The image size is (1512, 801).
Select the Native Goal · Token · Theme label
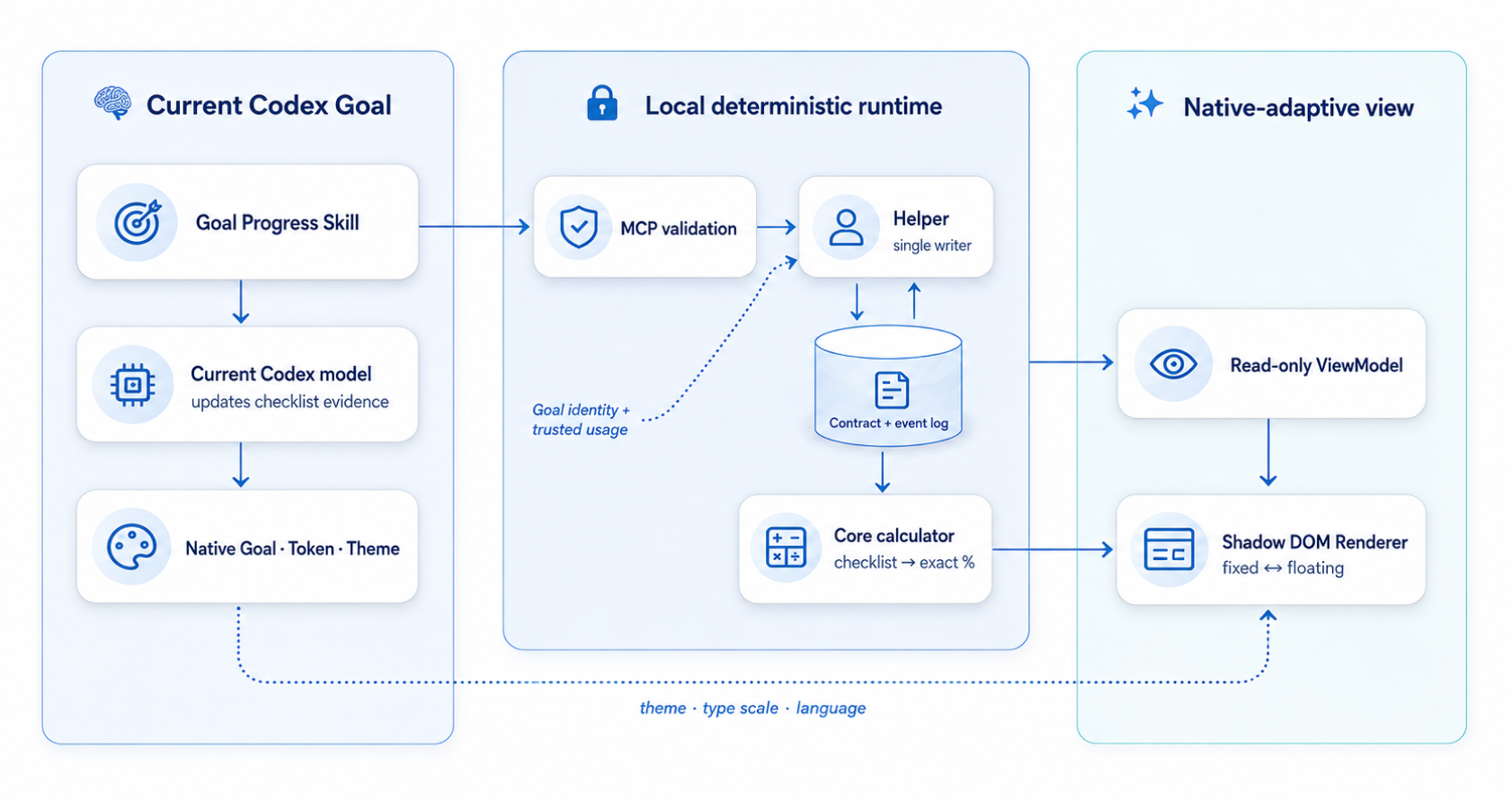pyautogui.click(x=292, y=548)
